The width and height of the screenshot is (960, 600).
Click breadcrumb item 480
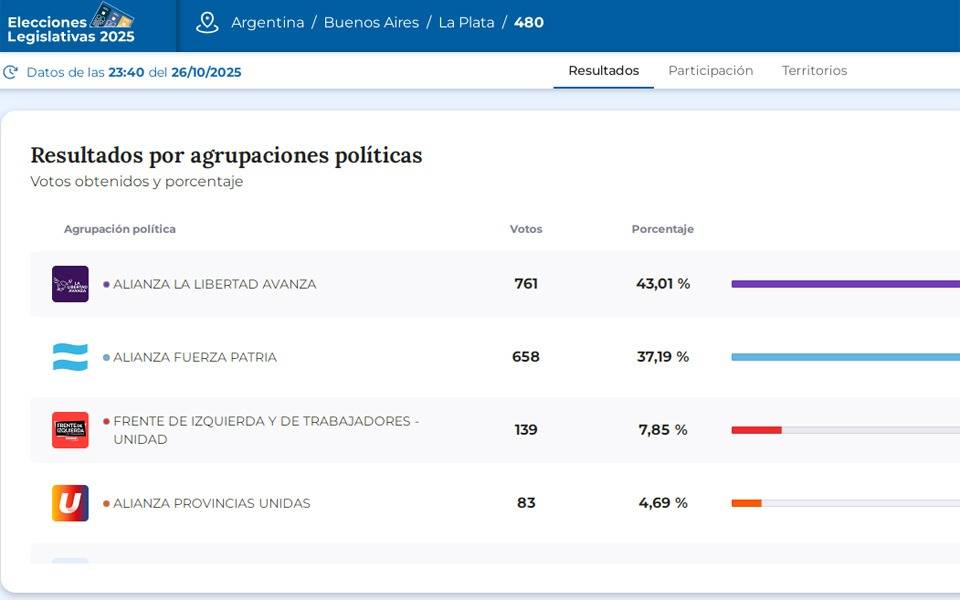(529, 22)
